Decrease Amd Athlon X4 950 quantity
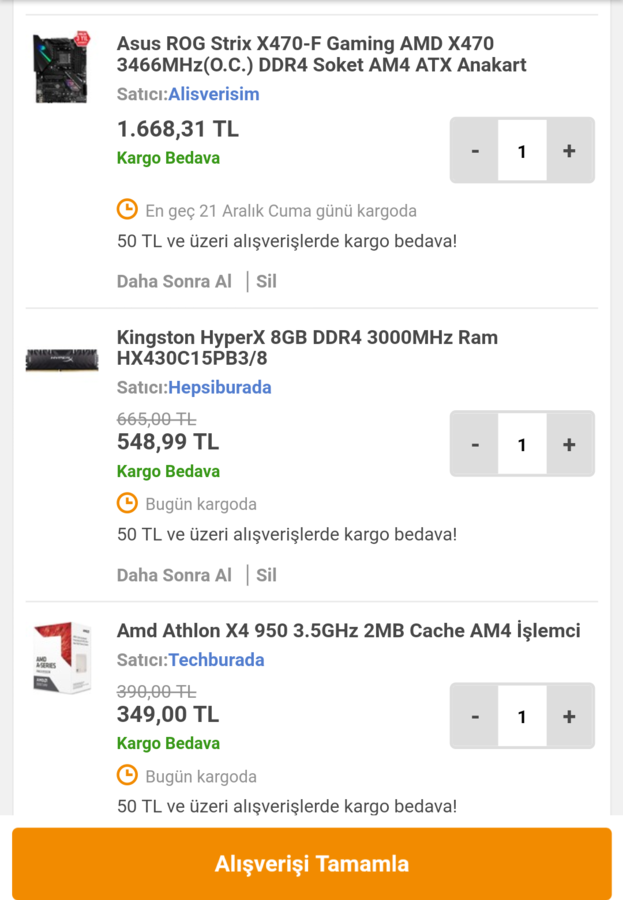623x900 pixels. pos(475,716)
